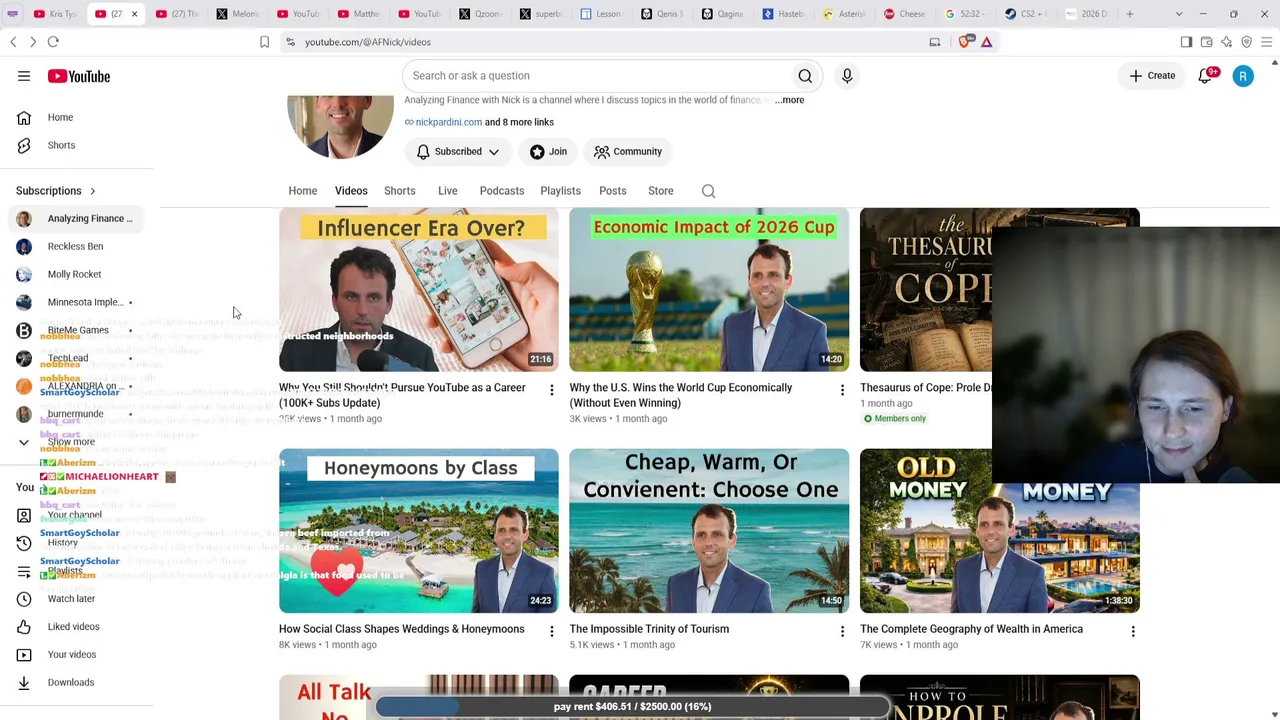Switch to the Posts tab

pyautogui.click(x=612, y=191)
